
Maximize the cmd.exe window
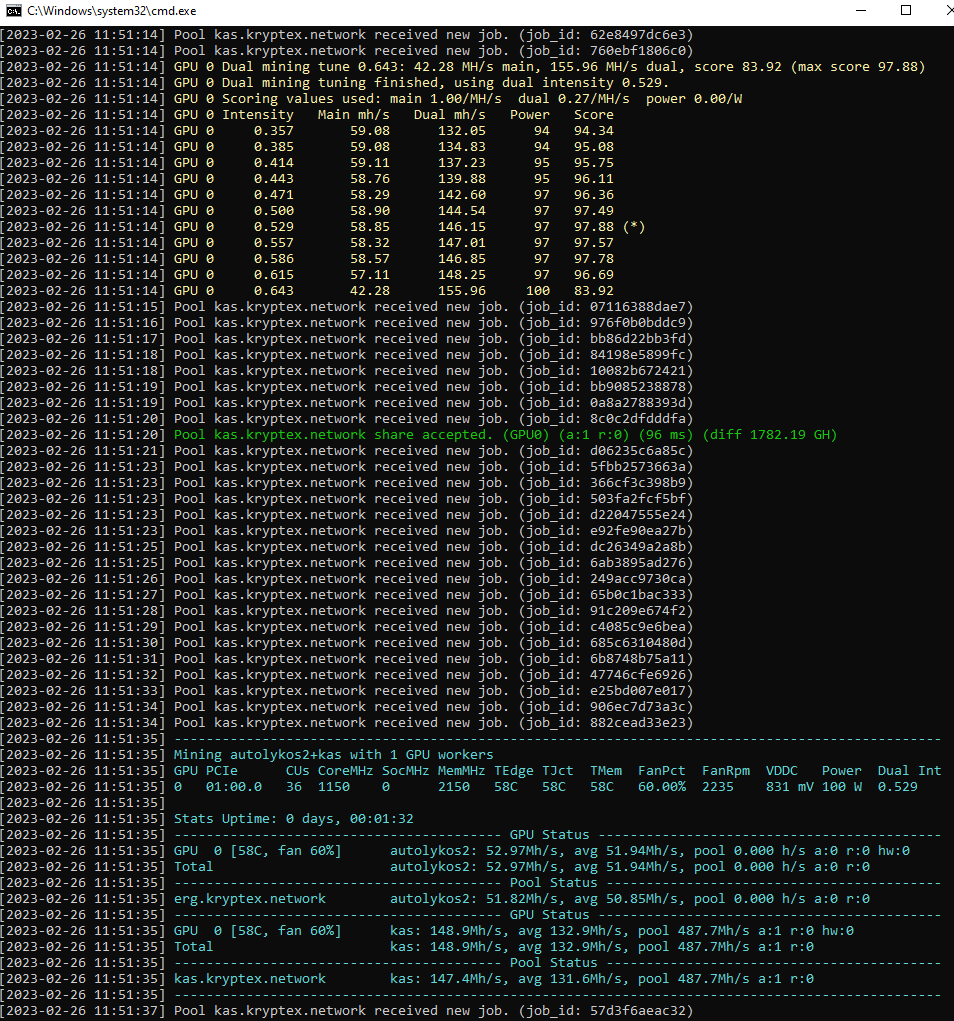[x=906, y=10]
